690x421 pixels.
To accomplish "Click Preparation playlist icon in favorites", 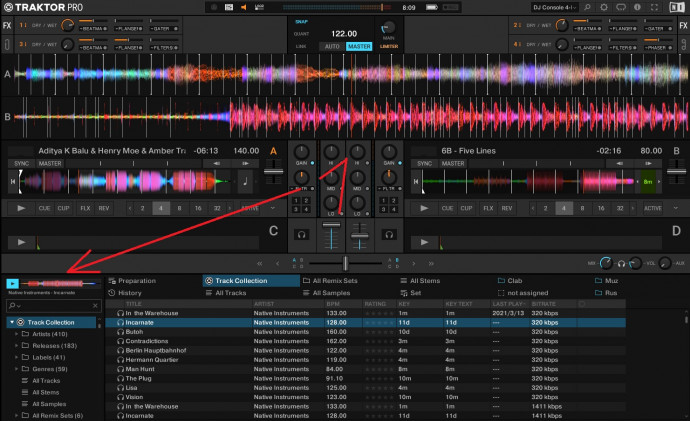I will (112, 281).
